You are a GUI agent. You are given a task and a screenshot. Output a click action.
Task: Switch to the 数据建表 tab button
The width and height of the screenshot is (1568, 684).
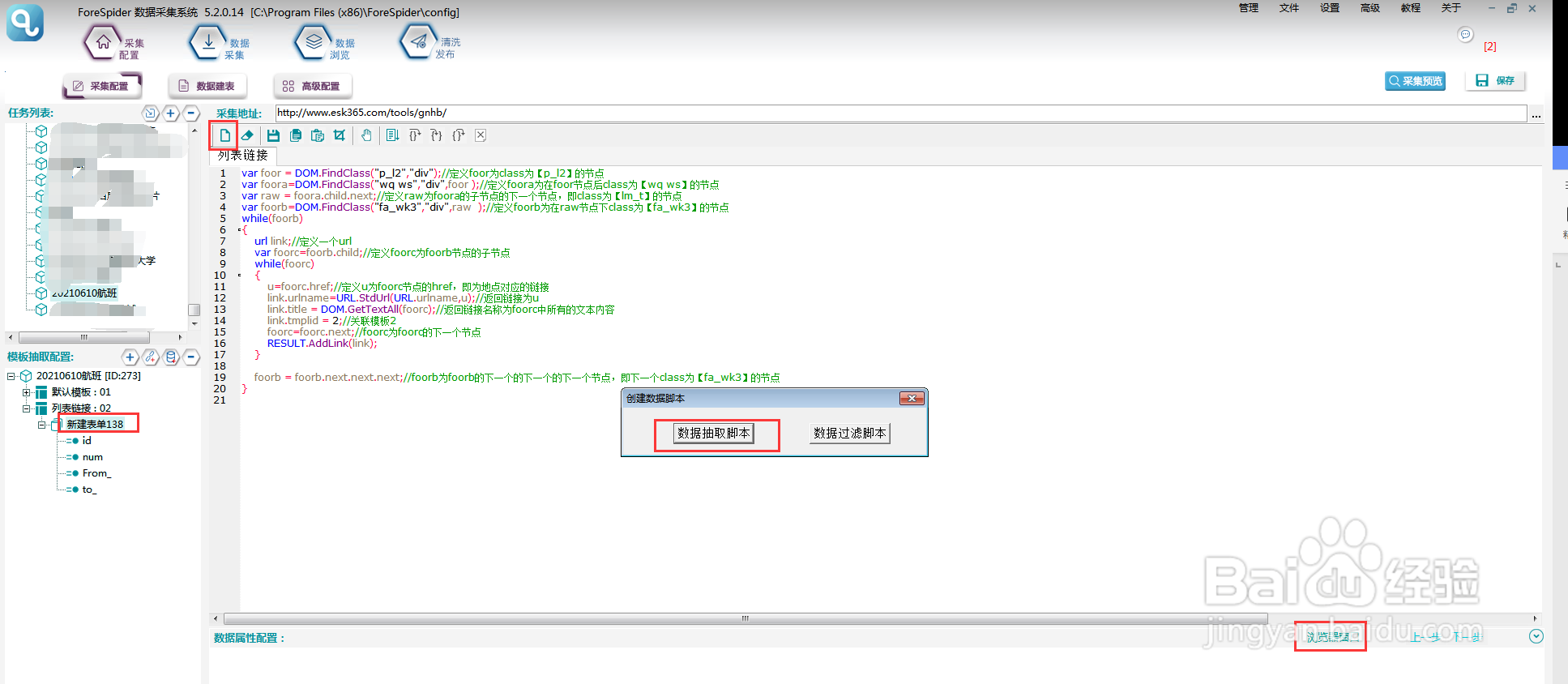[207, 86]
